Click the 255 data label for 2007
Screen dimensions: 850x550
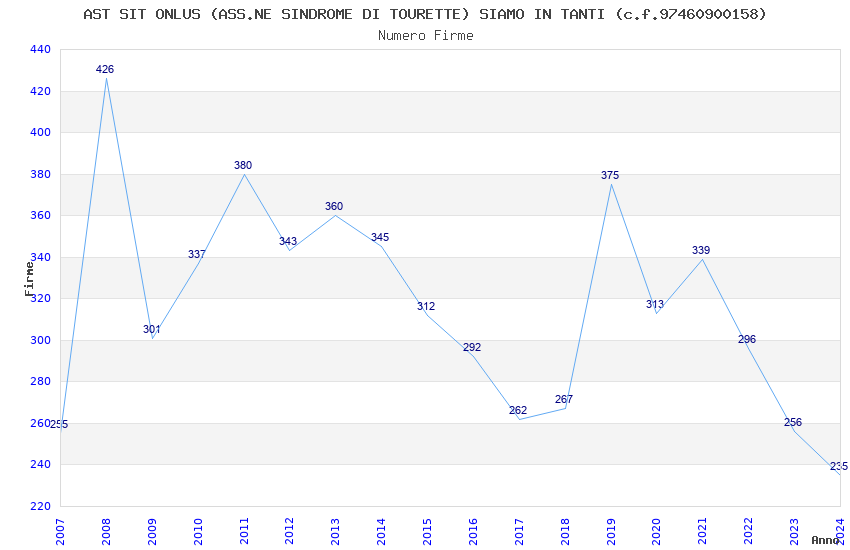(x=59, y=424)
